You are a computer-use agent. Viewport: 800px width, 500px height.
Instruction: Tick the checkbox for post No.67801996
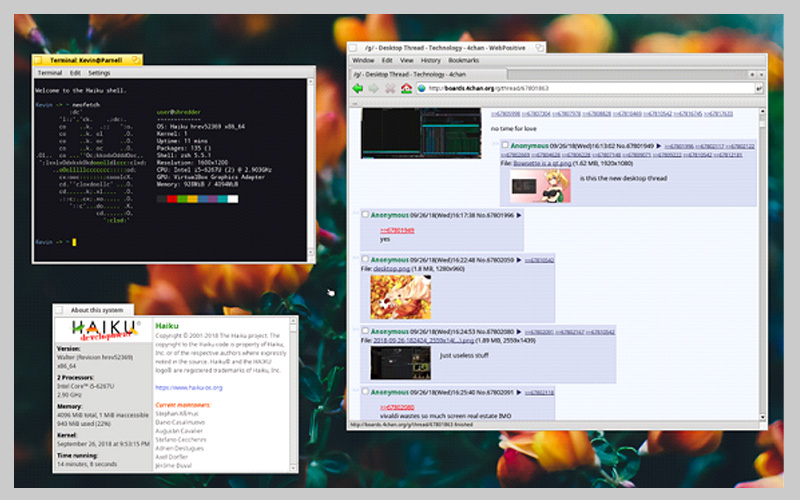[366, 215]
